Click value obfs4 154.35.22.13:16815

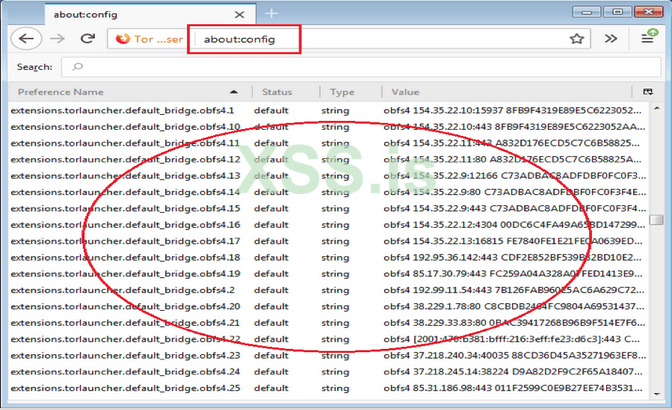click(x=513, y=241)
